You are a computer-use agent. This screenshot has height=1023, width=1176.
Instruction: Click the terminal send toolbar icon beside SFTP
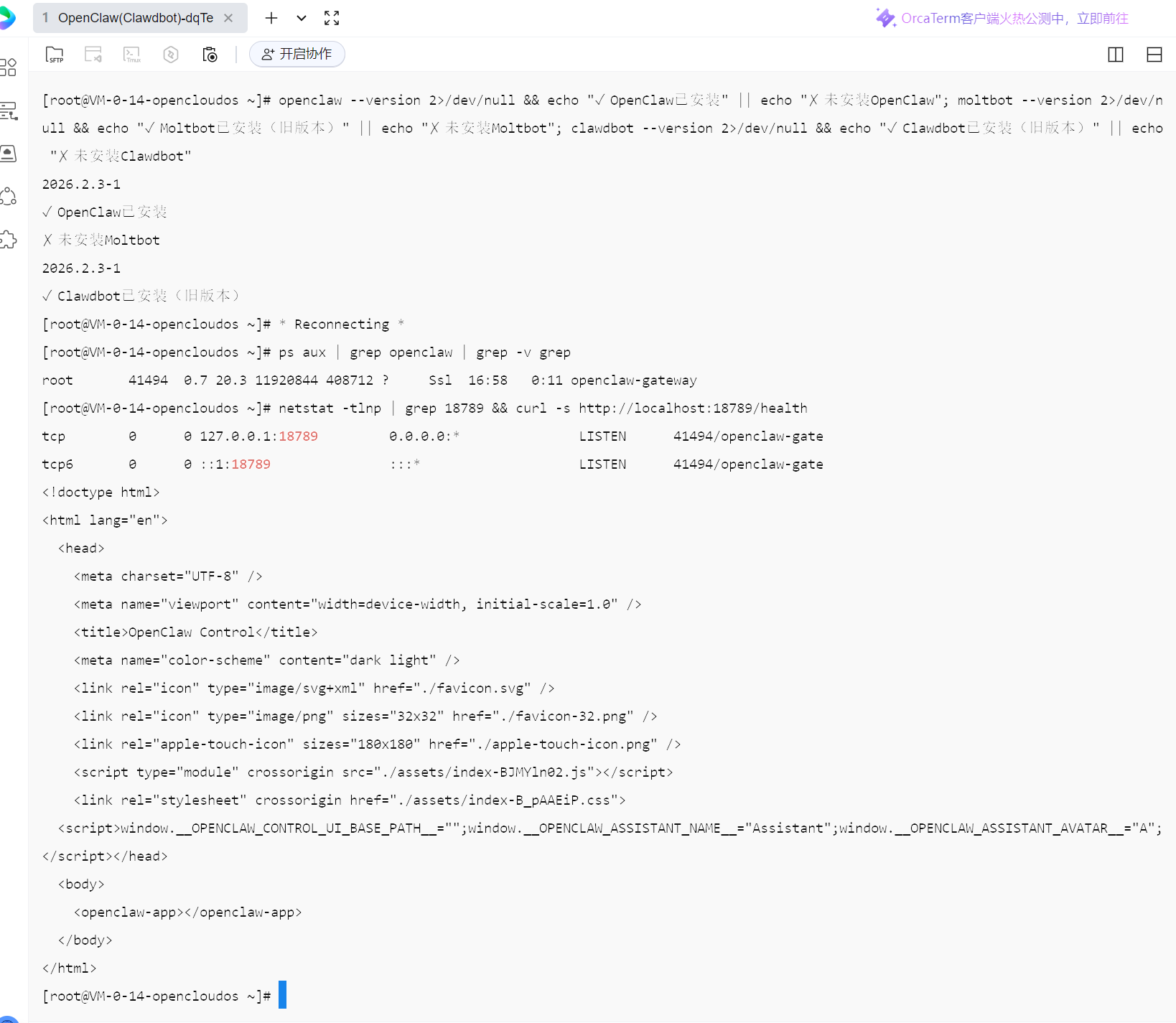tap(93, 55)
